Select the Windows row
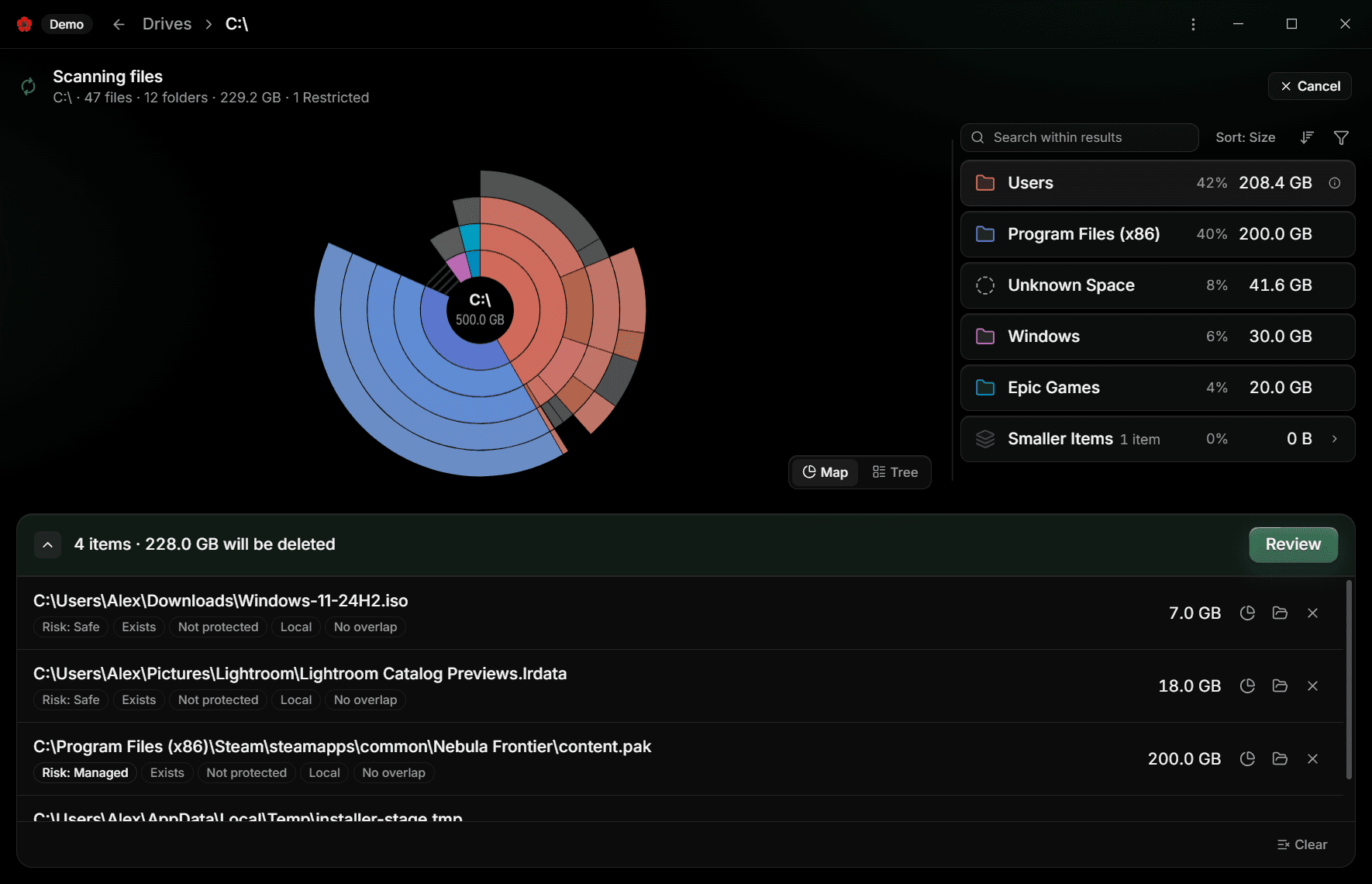The image size is (1372, 884). 1157,337
